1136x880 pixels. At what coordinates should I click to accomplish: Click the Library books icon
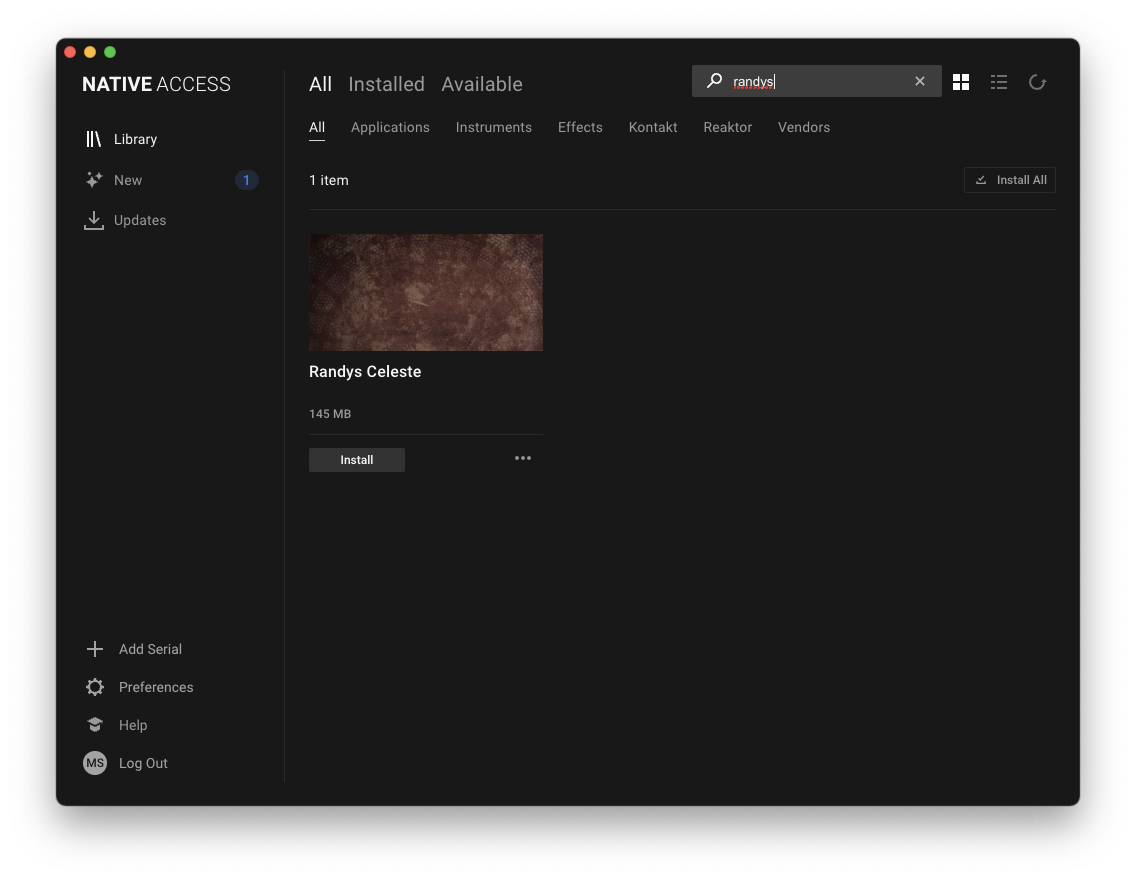tap(93, 139)
